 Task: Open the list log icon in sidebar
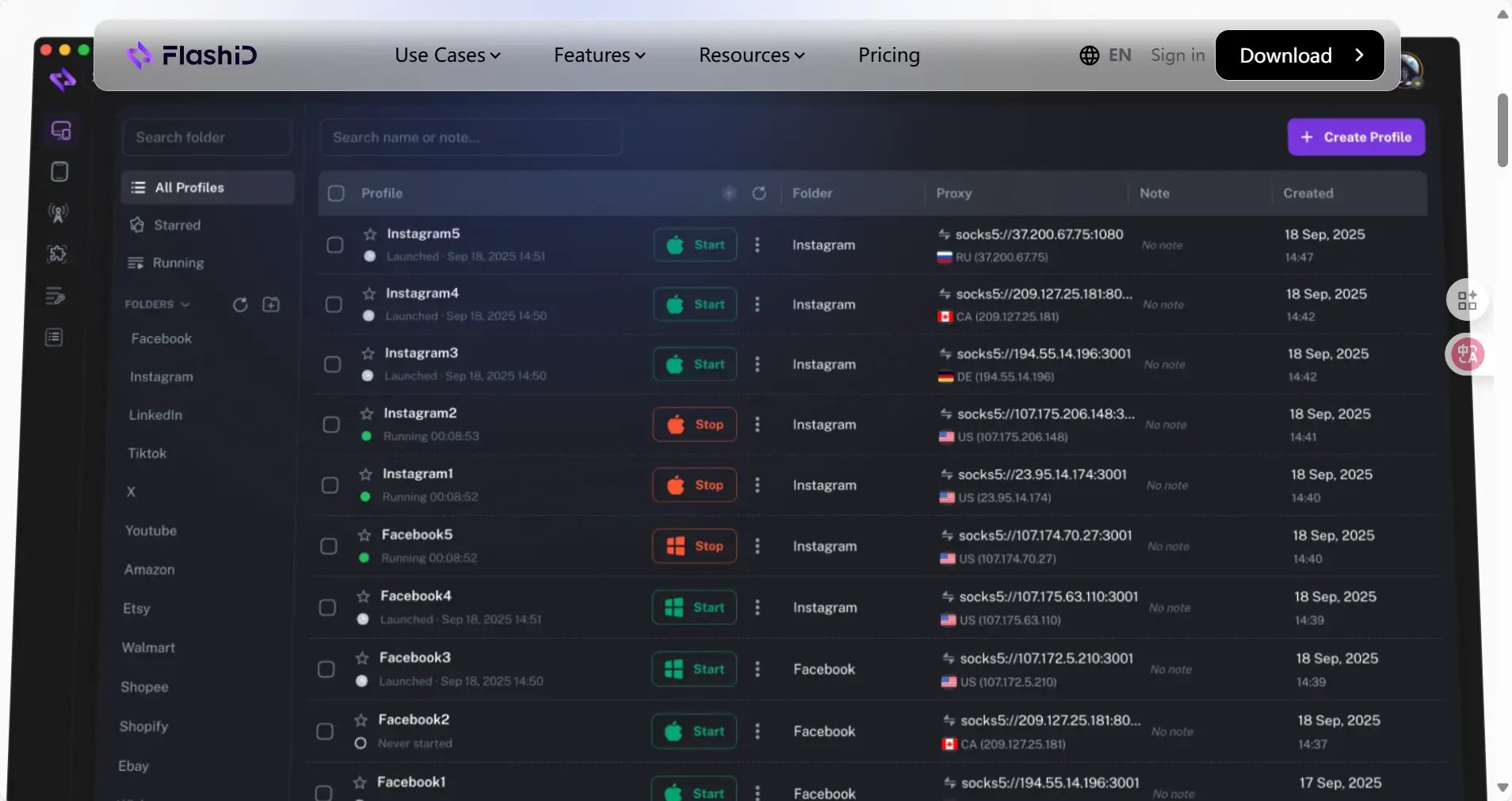54,338
